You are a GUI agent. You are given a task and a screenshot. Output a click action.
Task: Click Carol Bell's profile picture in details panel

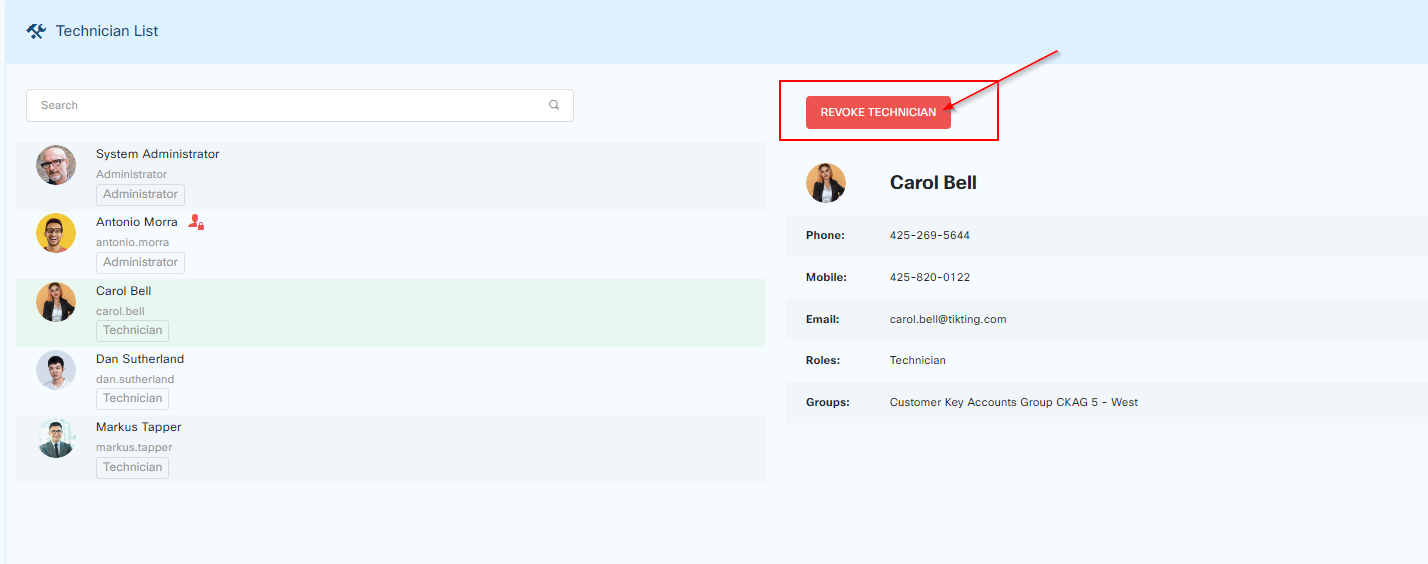pos(826,183)
